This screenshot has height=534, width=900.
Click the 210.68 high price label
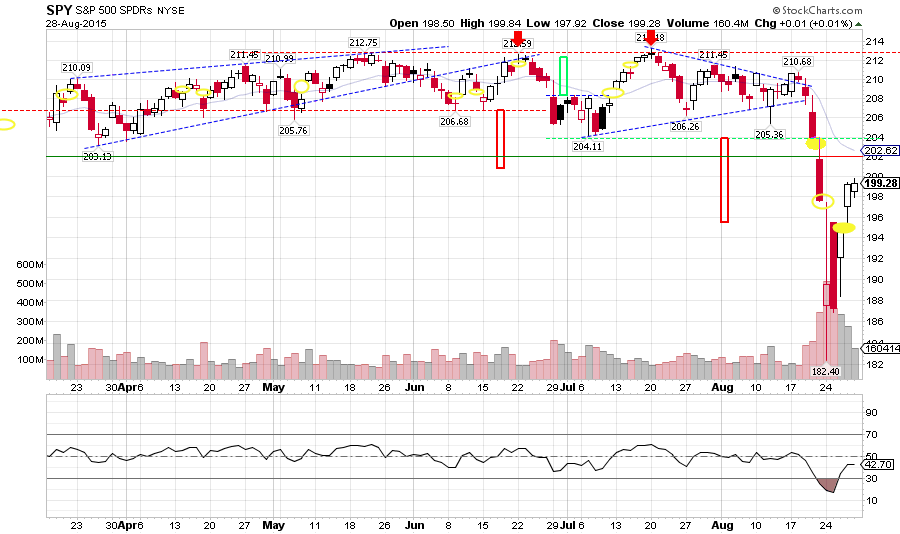(x=797, y=61)
